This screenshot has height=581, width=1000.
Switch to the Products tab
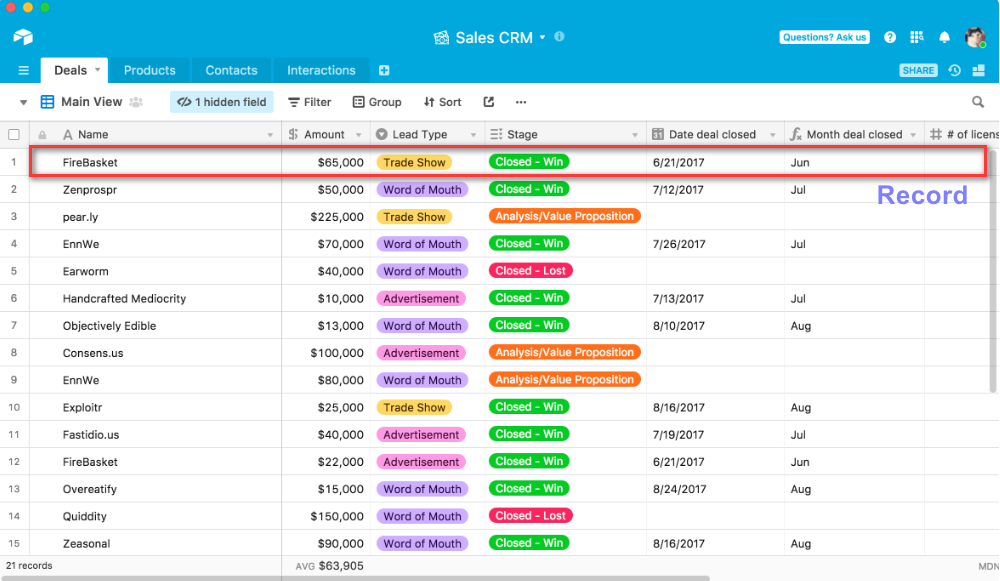[149, 70]
